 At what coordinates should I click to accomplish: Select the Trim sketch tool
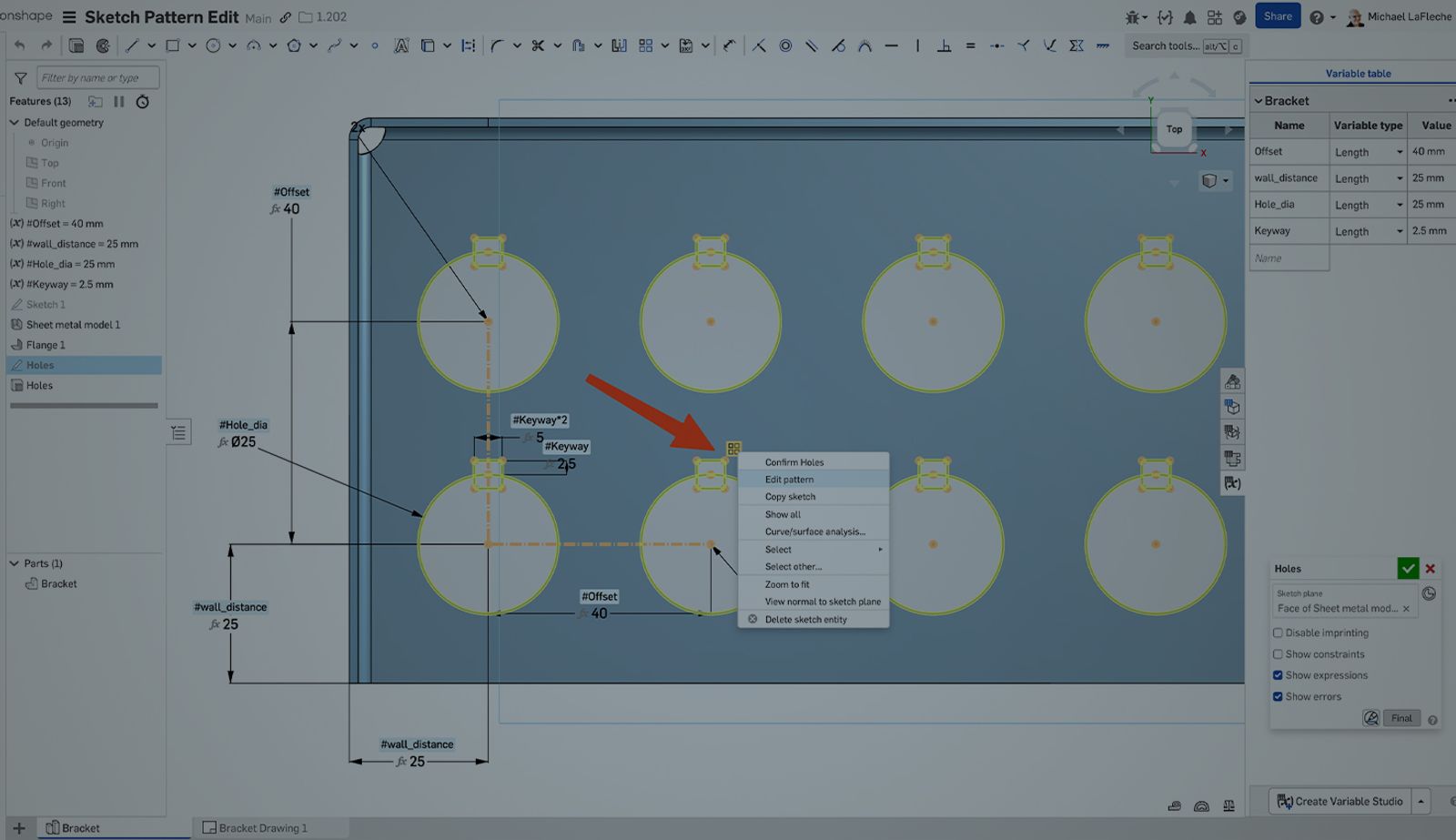click(539, 46)
